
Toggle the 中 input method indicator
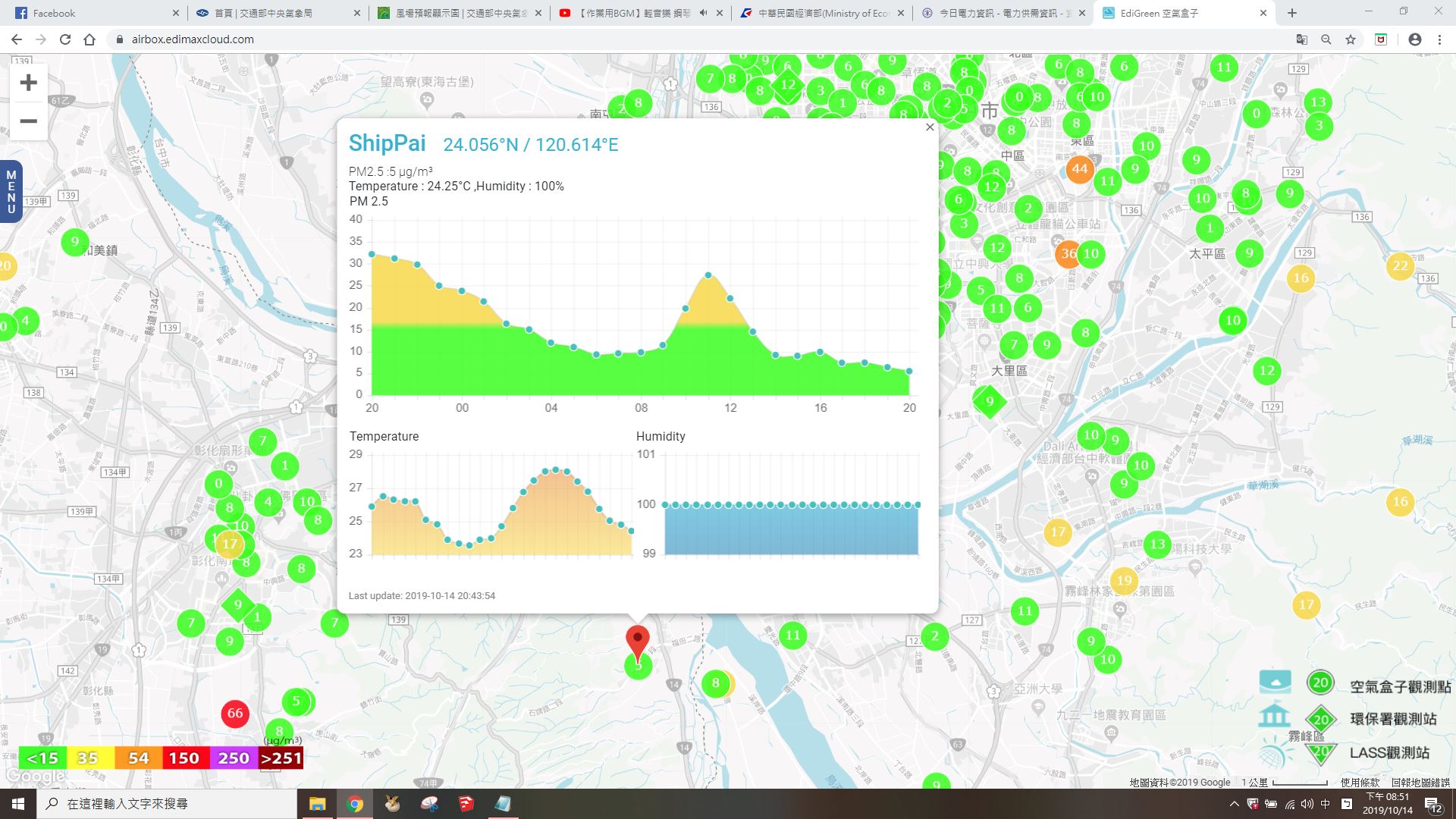pyautogui.click(x=1325, y=804)
